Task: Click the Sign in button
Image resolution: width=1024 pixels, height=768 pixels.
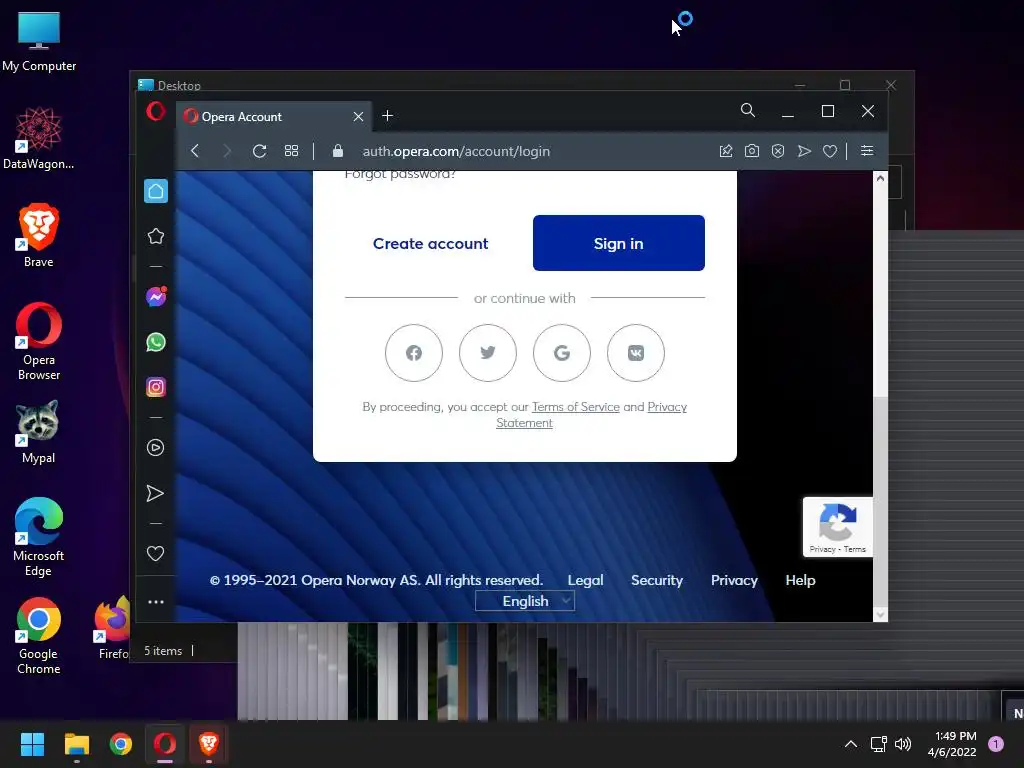Action: point(618,243)
